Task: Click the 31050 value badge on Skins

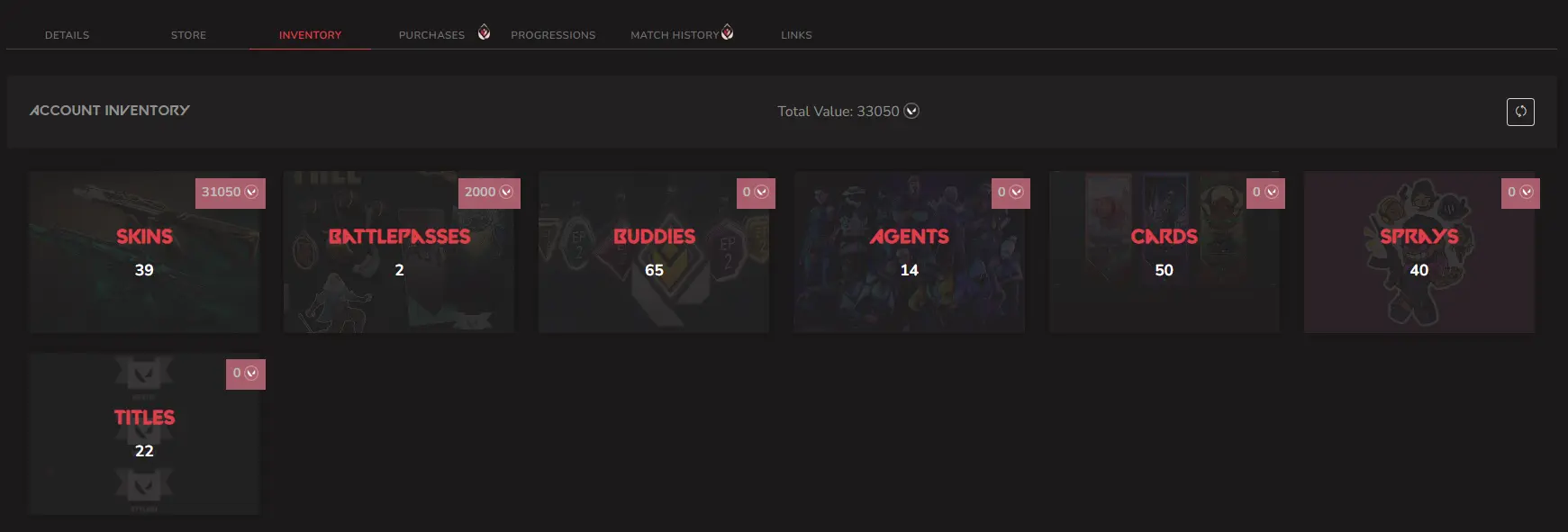Action: [x=231, y=192]
